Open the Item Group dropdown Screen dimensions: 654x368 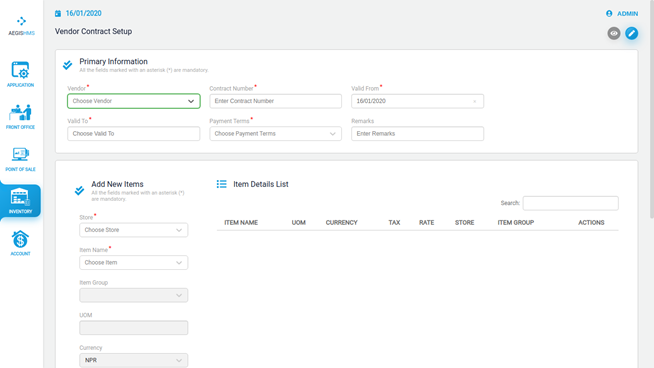[x=133, y=295]
